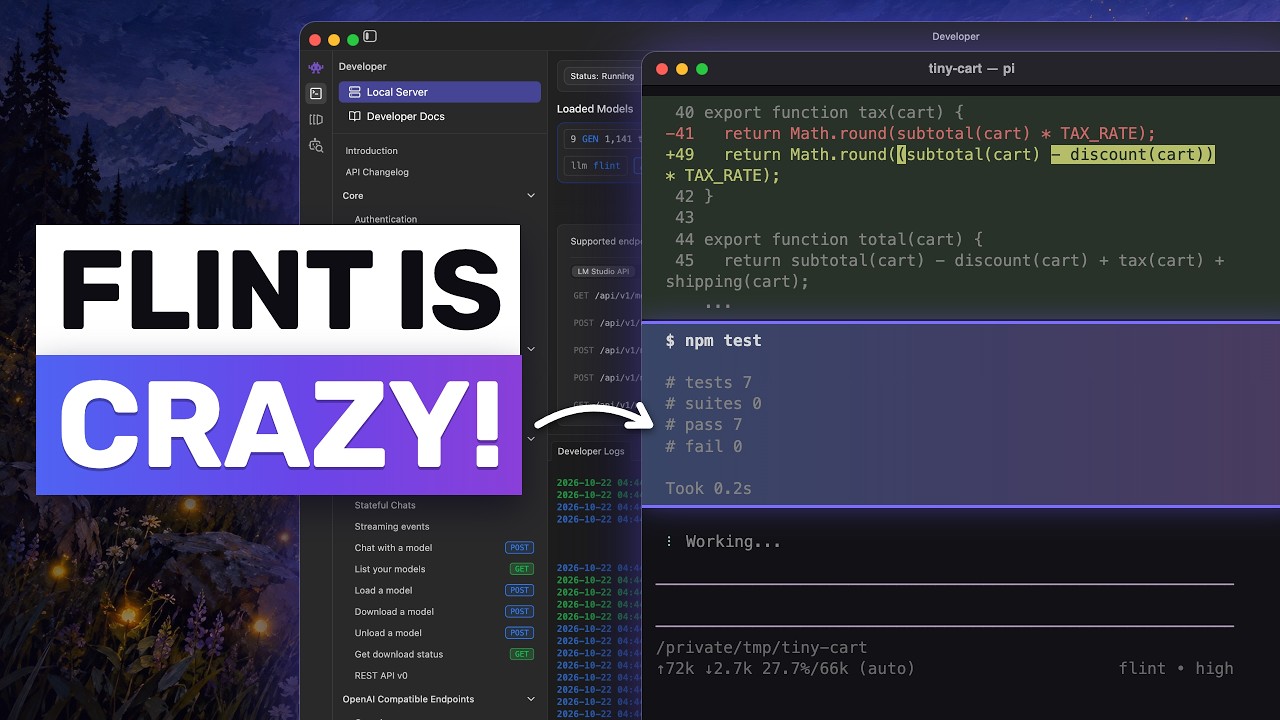Click the spinner icon beside Working...
The width and height of the screenshot is (1280, 720).
pyautogui.click(x=670, y=541)
